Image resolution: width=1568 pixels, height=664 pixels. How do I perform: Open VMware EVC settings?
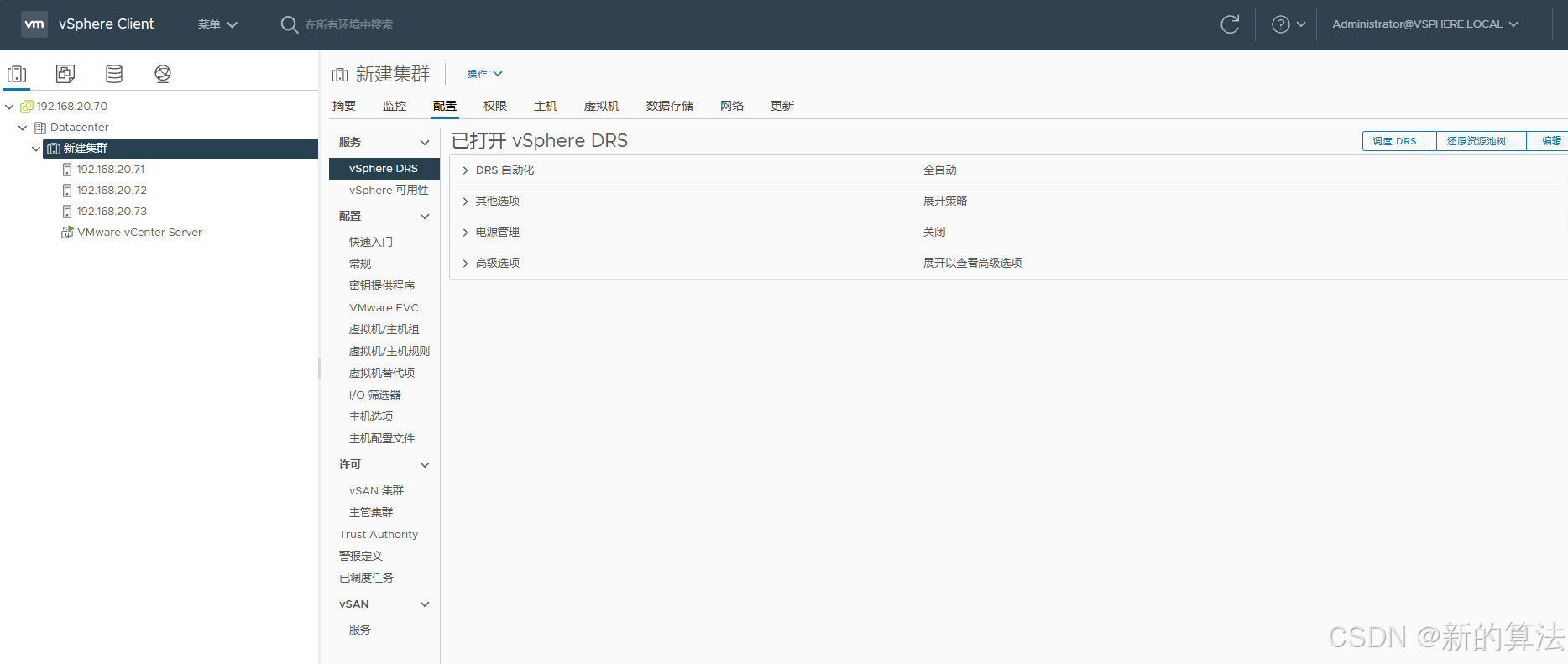tap(384, 307)
